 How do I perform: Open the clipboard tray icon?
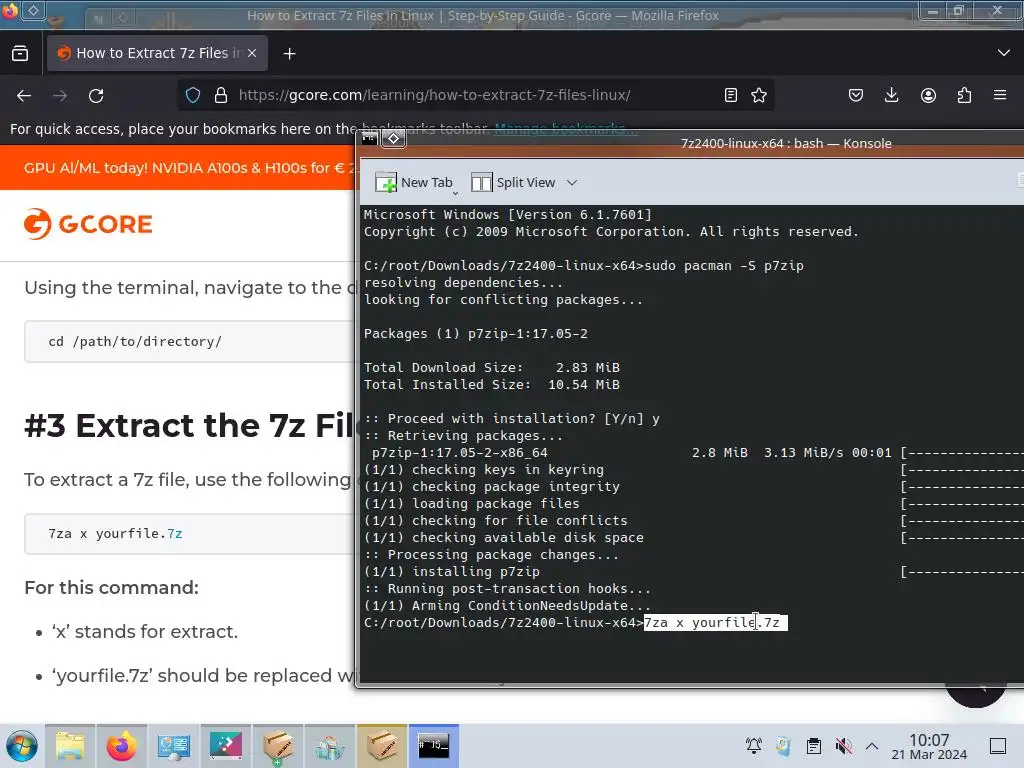click(x=814, y=746)
